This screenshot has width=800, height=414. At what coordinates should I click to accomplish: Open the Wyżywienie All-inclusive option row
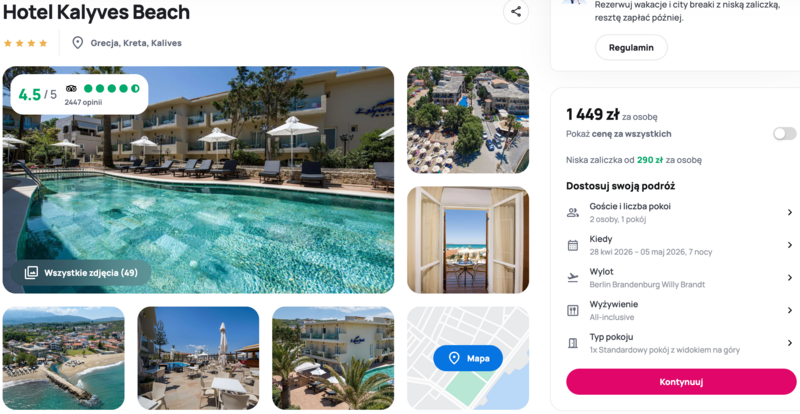point(681,310)
